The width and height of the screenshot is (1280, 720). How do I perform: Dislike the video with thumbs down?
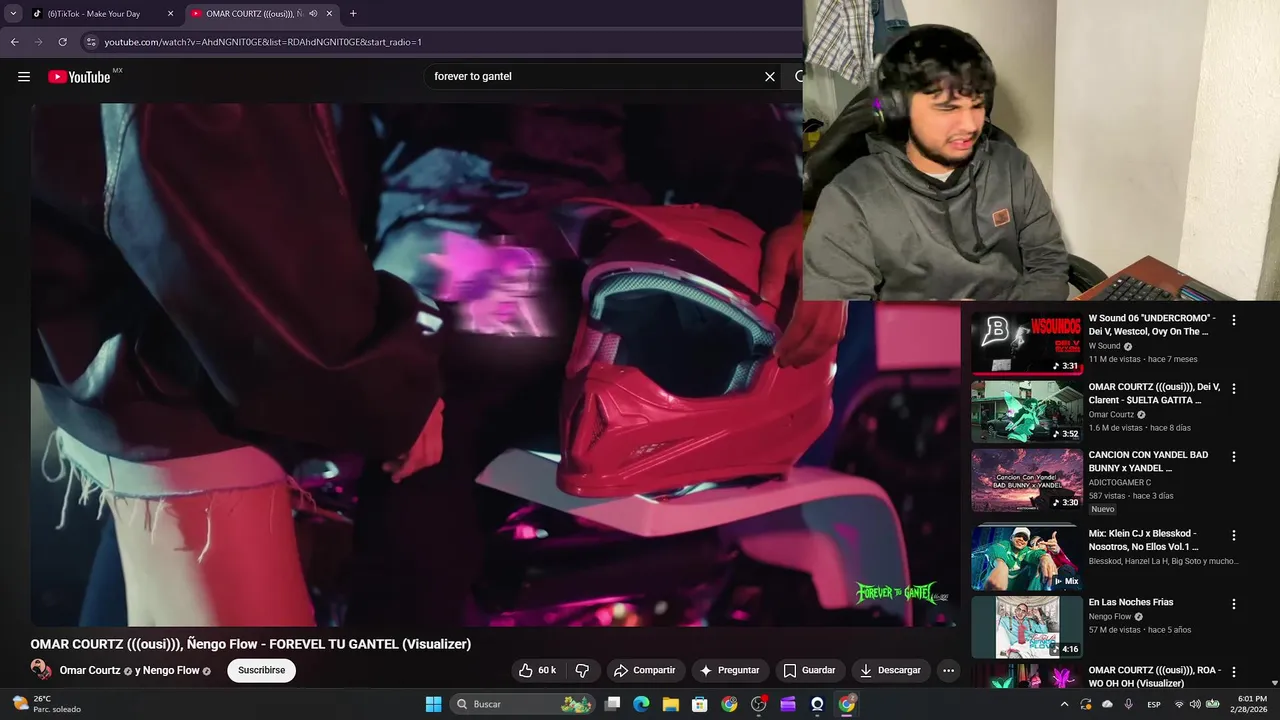point(582,670)
